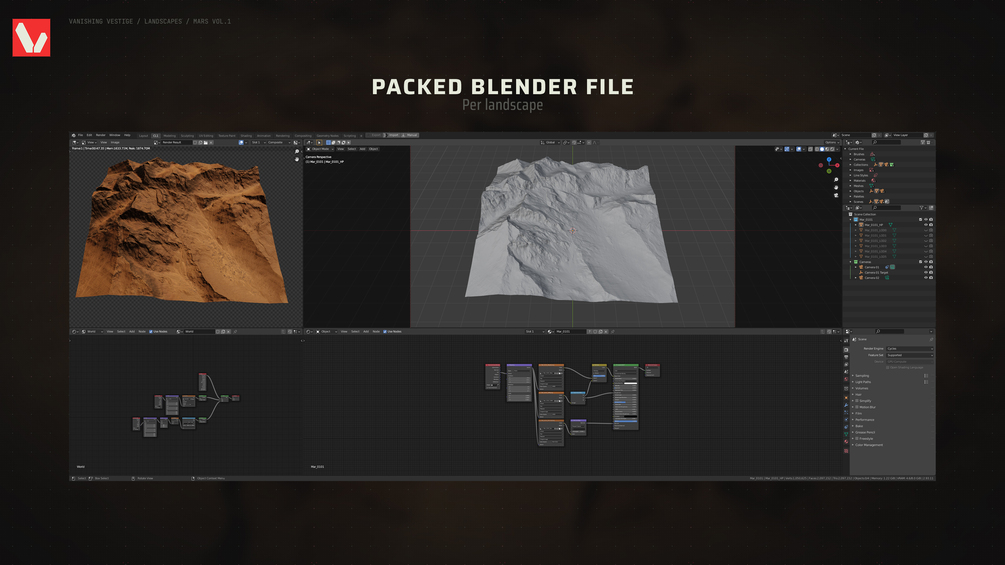Screen dimensions: 1005x565
Task: Open the Blender logo menu in the top bar
Action: click(74, 135)
